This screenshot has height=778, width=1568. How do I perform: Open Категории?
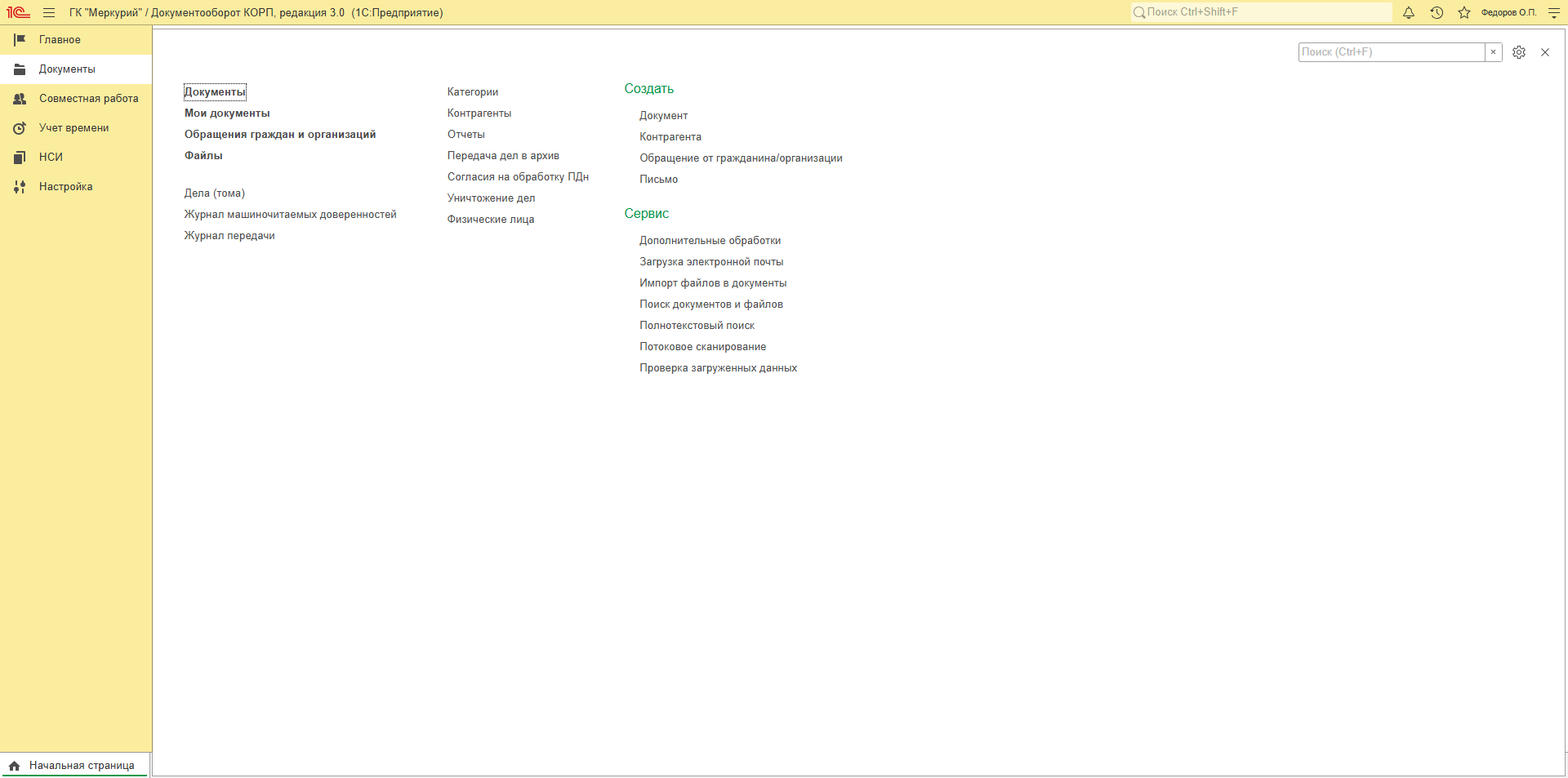[x=473, y=92]
